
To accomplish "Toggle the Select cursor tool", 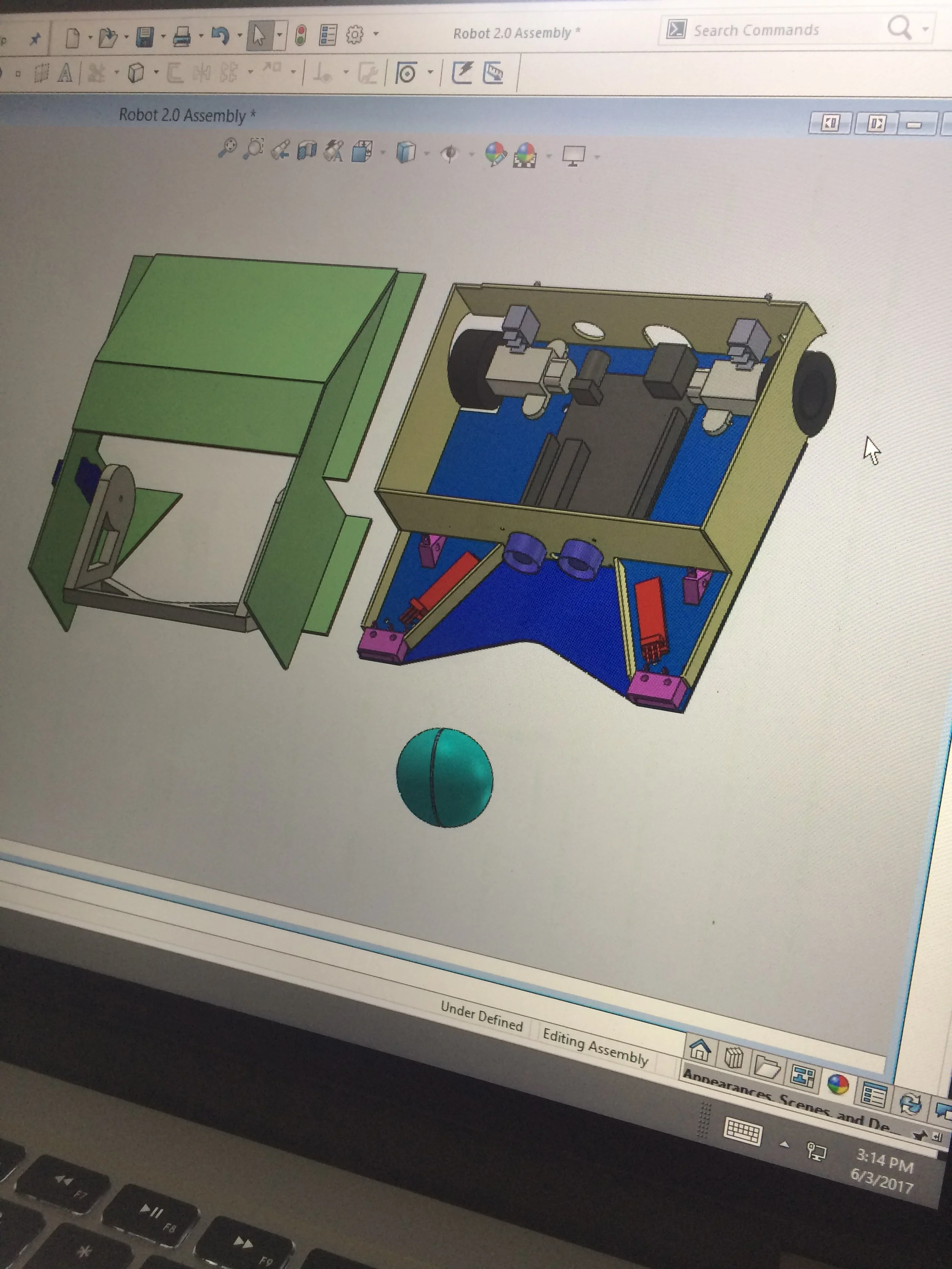I will 259,35.
